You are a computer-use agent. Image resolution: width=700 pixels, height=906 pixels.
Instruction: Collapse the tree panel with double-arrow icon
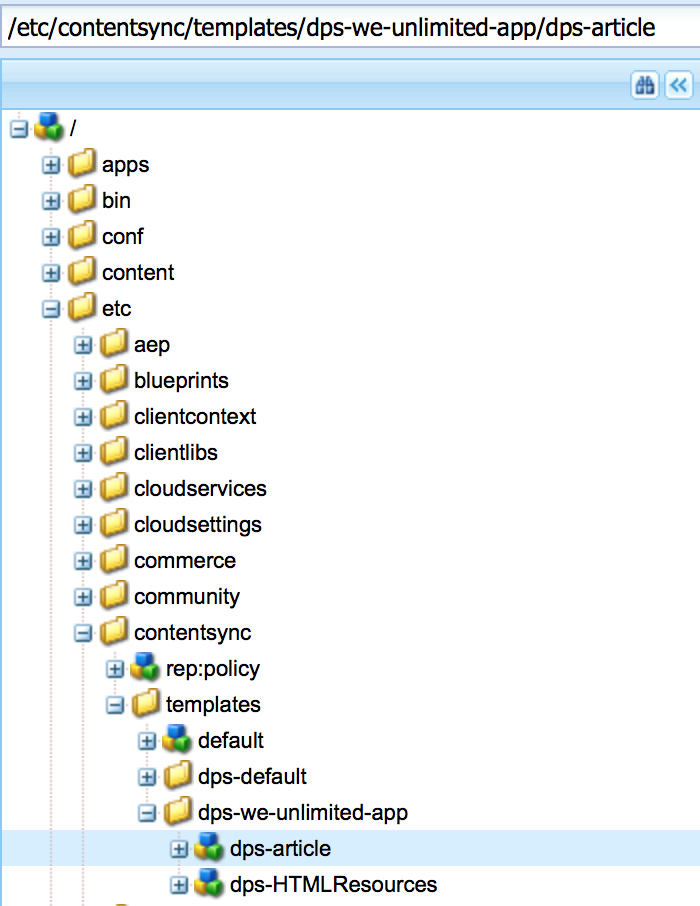679,86
